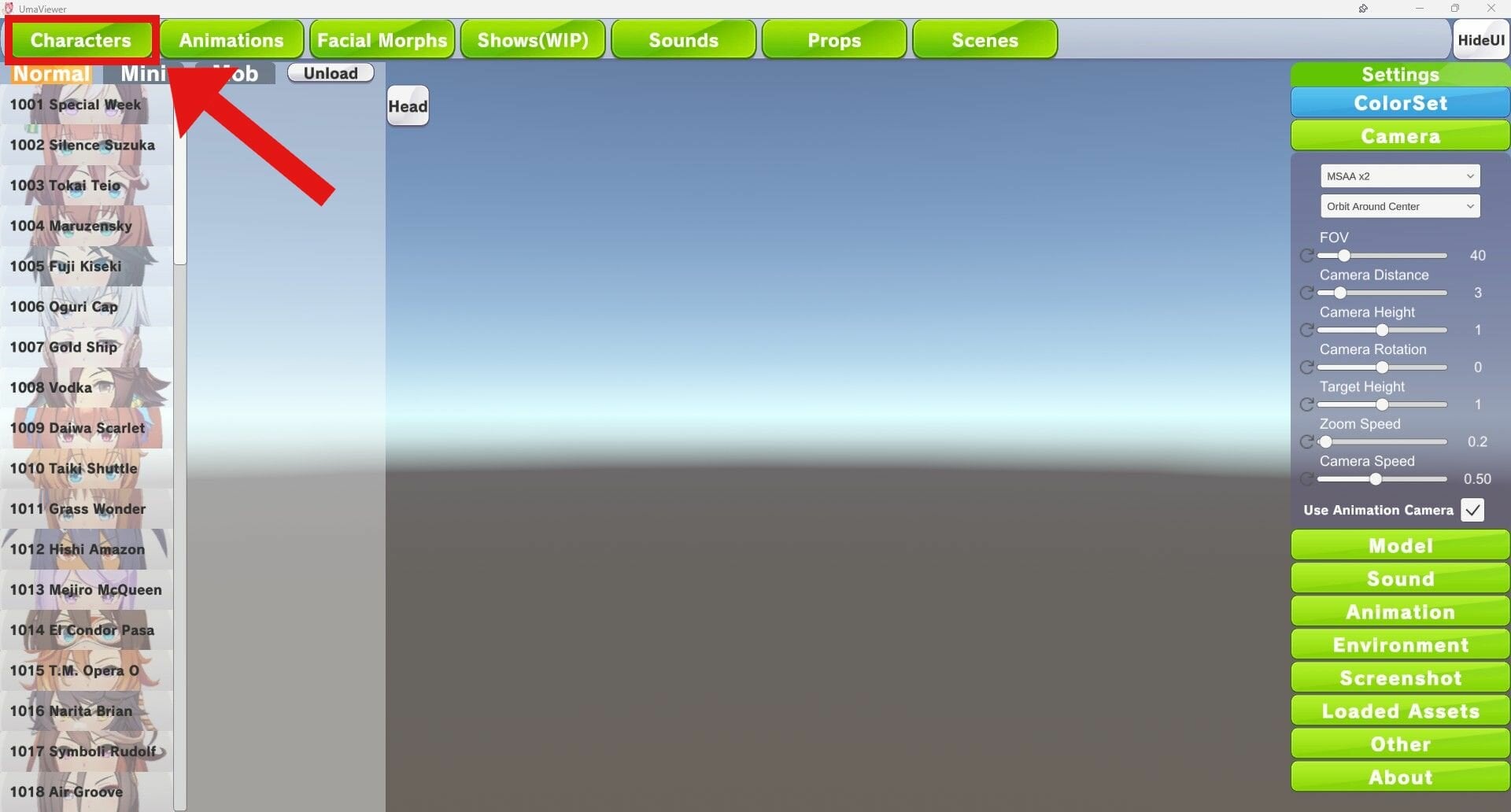1511x812 pixels.
Task: Select 1005 Fuji Kiseki character
Action: (x=87, y=266)
